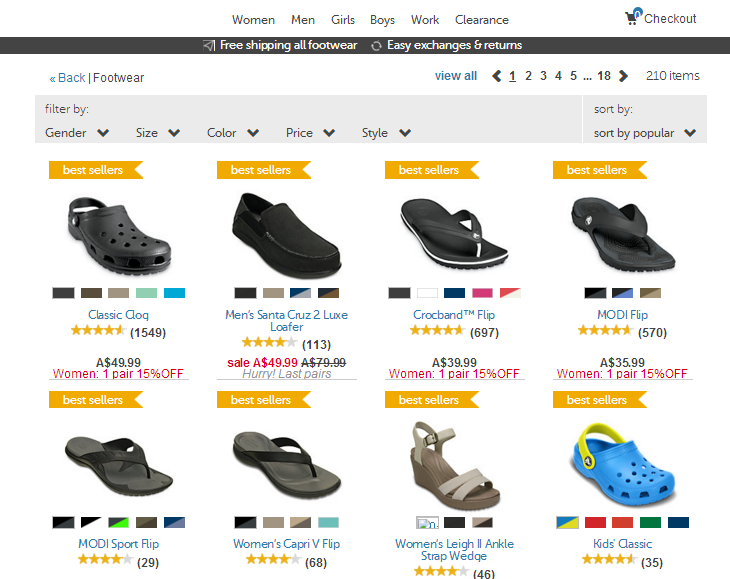The height and width of the screenshot is (579, 730).
Task: Open Crocband Flip product title
Action: [454, 315]
